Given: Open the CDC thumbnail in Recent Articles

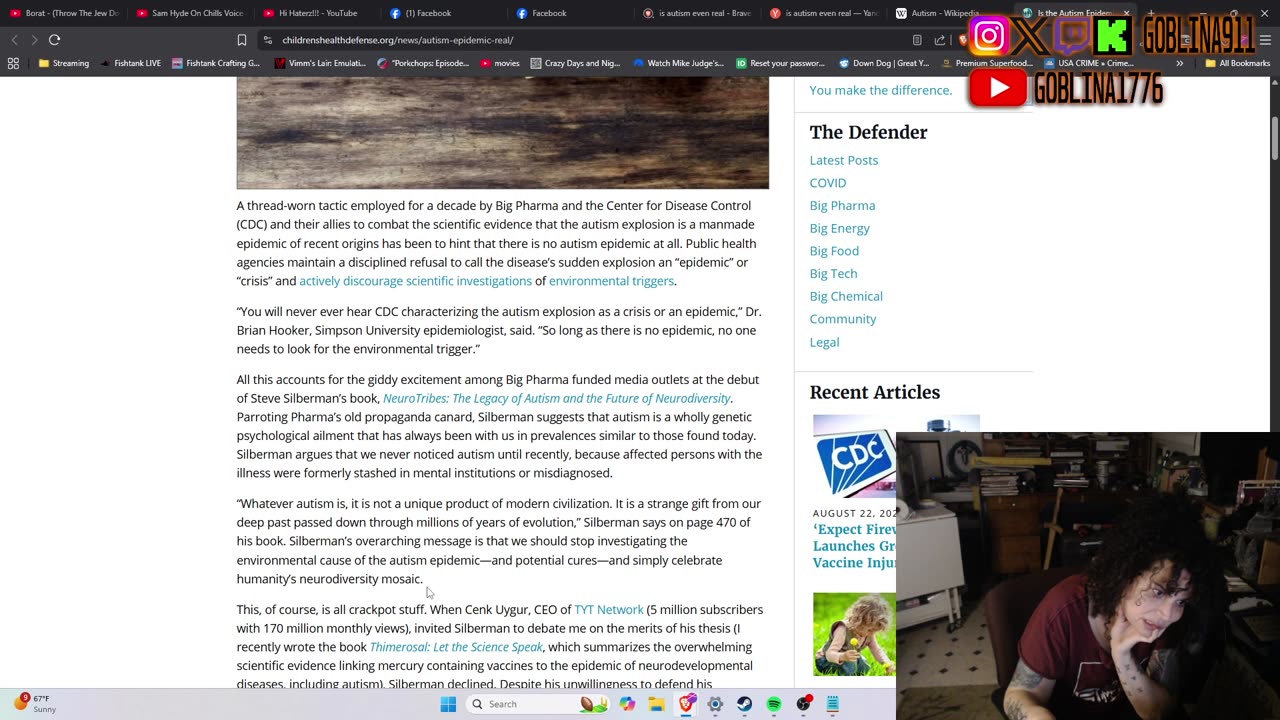Looking at the screenshot, I should pyautogui.click(x=854, y=457).
